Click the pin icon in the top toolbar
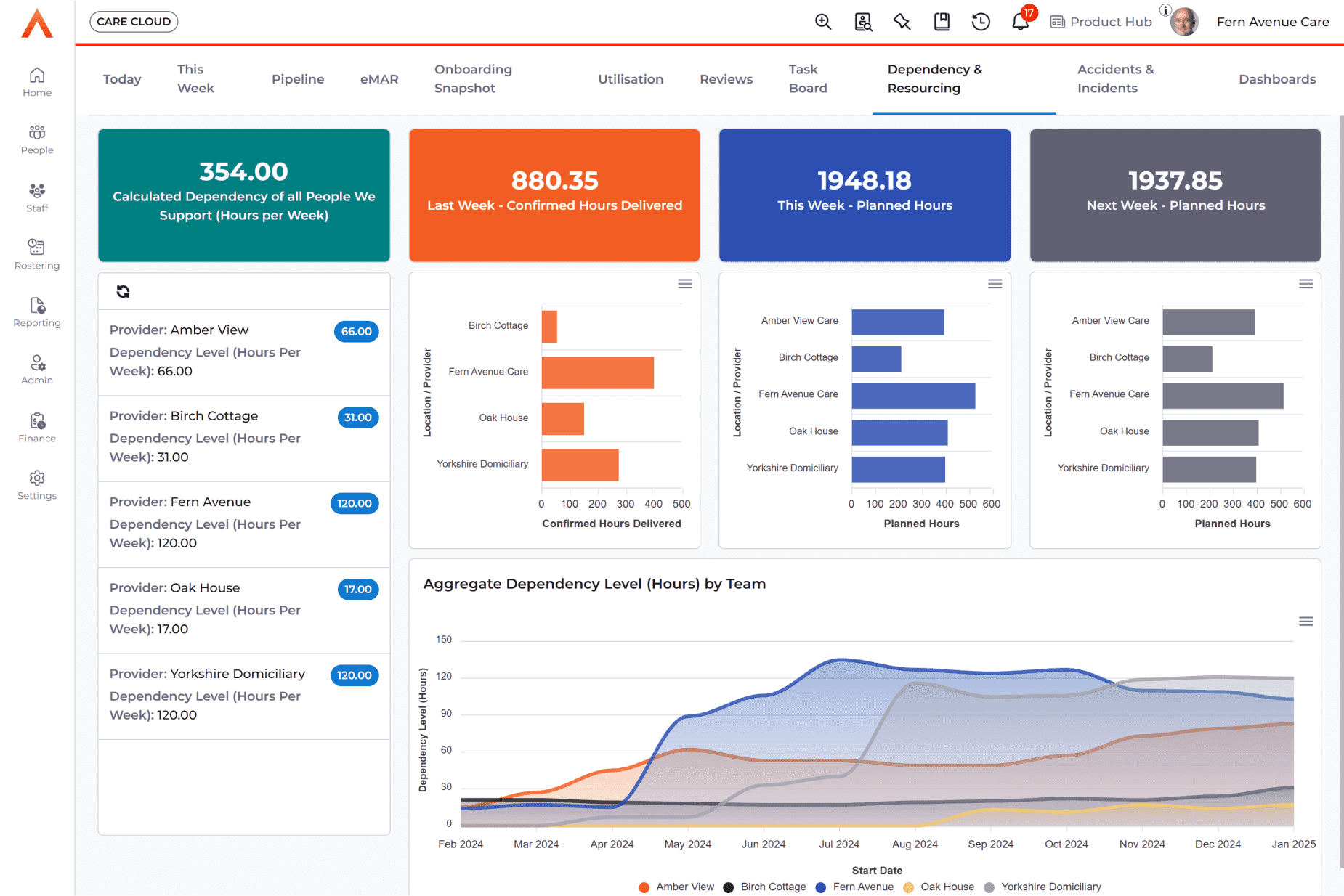1344x896 pixels. tap(902, 22)
